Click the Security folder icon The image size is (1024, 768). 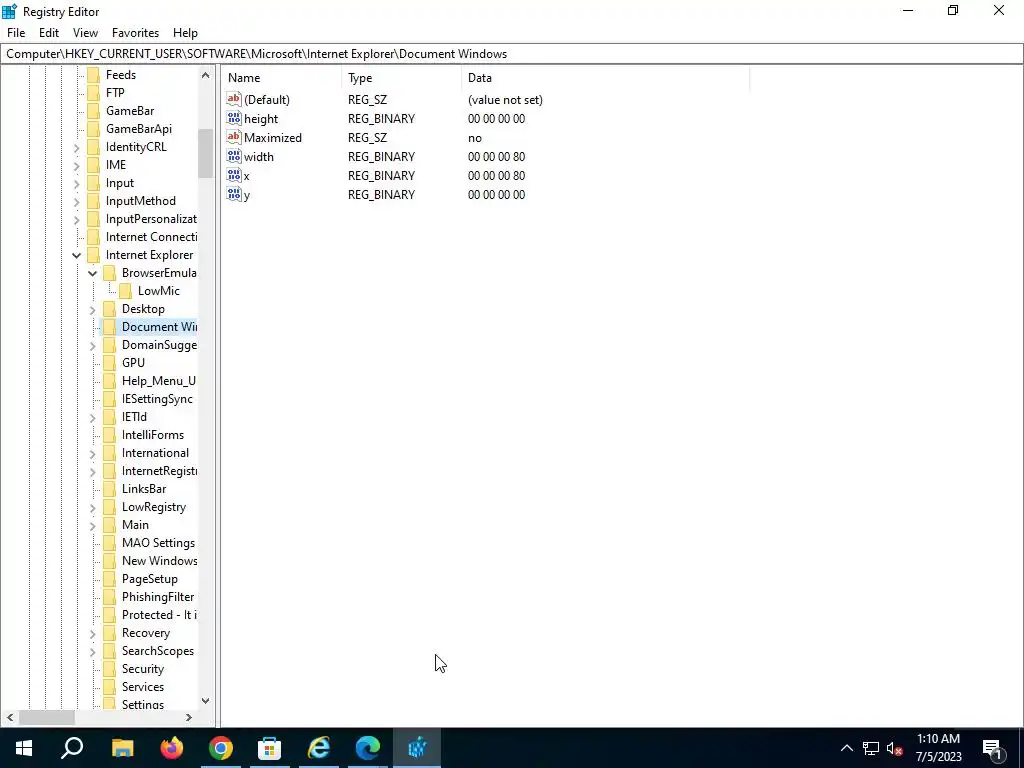pos(110,669)
